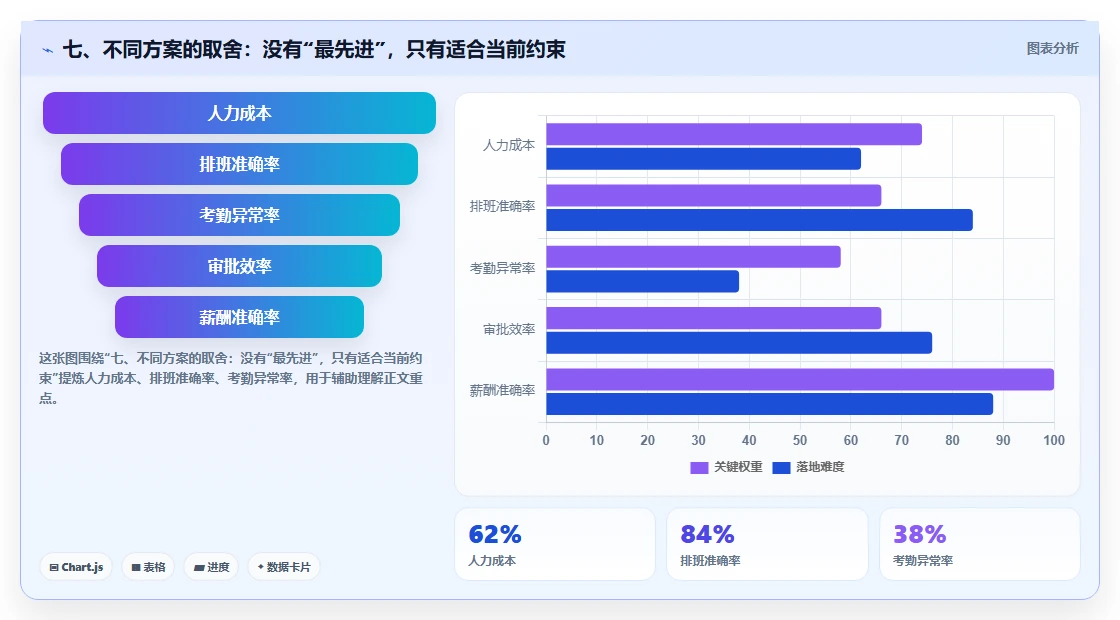Click the 审批效率 y-axis label in chart
Image resolution: width=1120 pixels, height=620 pixels.
coord(509,330)
